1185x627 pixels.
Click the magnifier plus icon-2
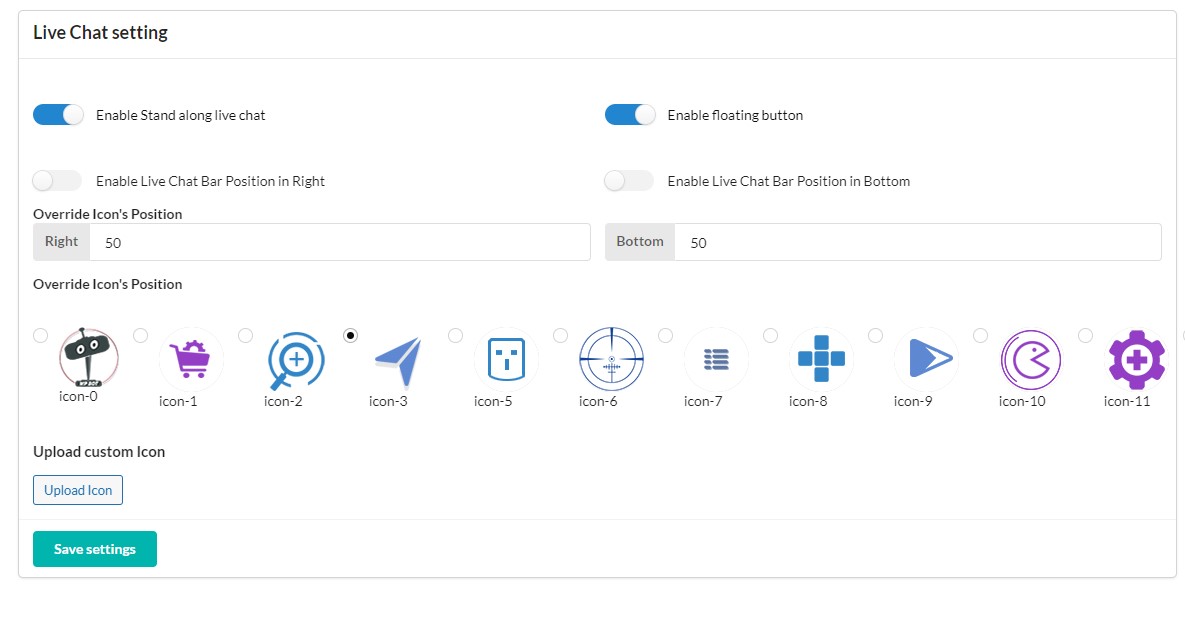[x=296, y=360]
